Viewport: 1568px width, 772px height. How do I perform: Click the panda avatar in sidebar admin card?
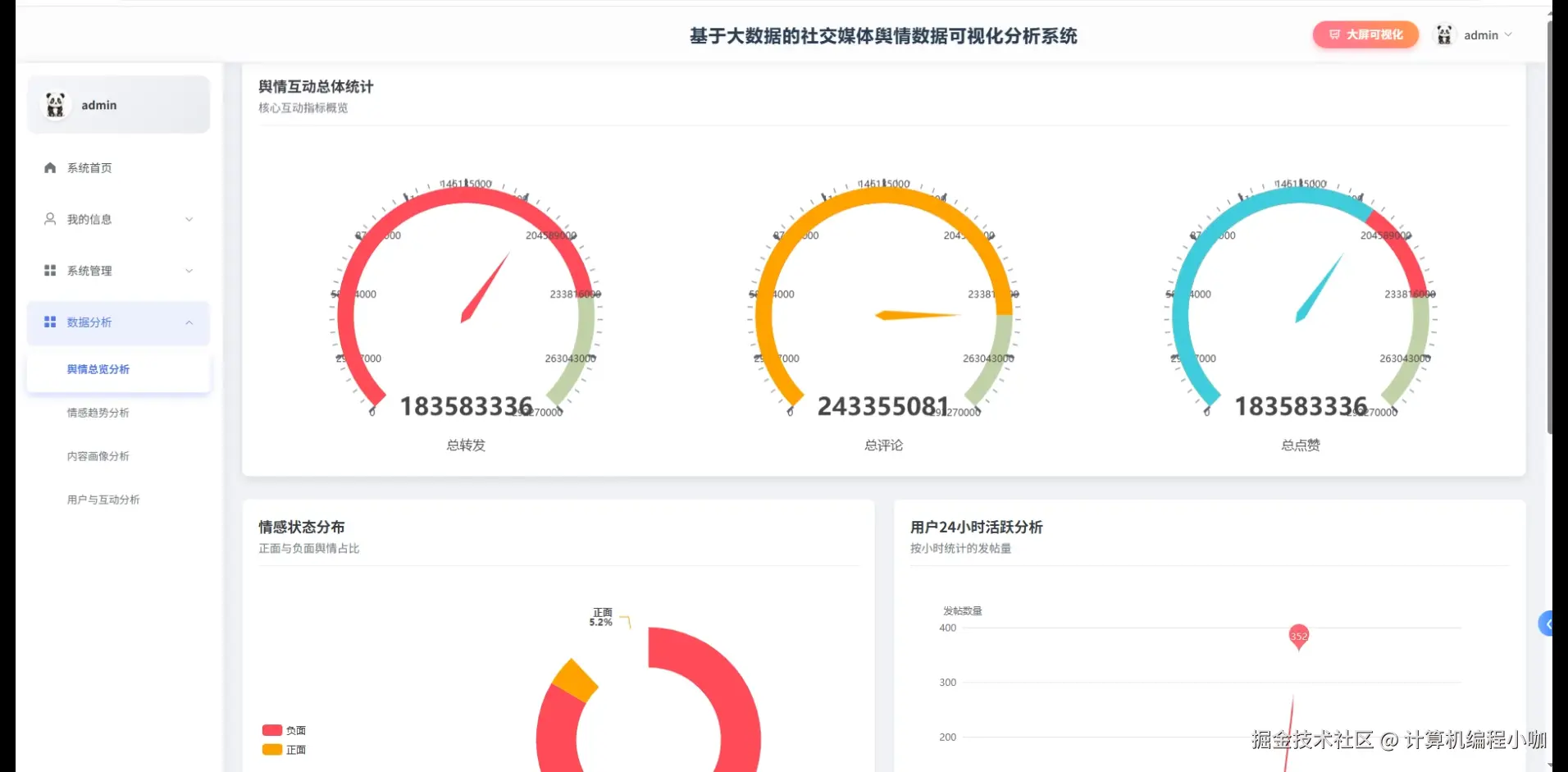click(55, 105)
